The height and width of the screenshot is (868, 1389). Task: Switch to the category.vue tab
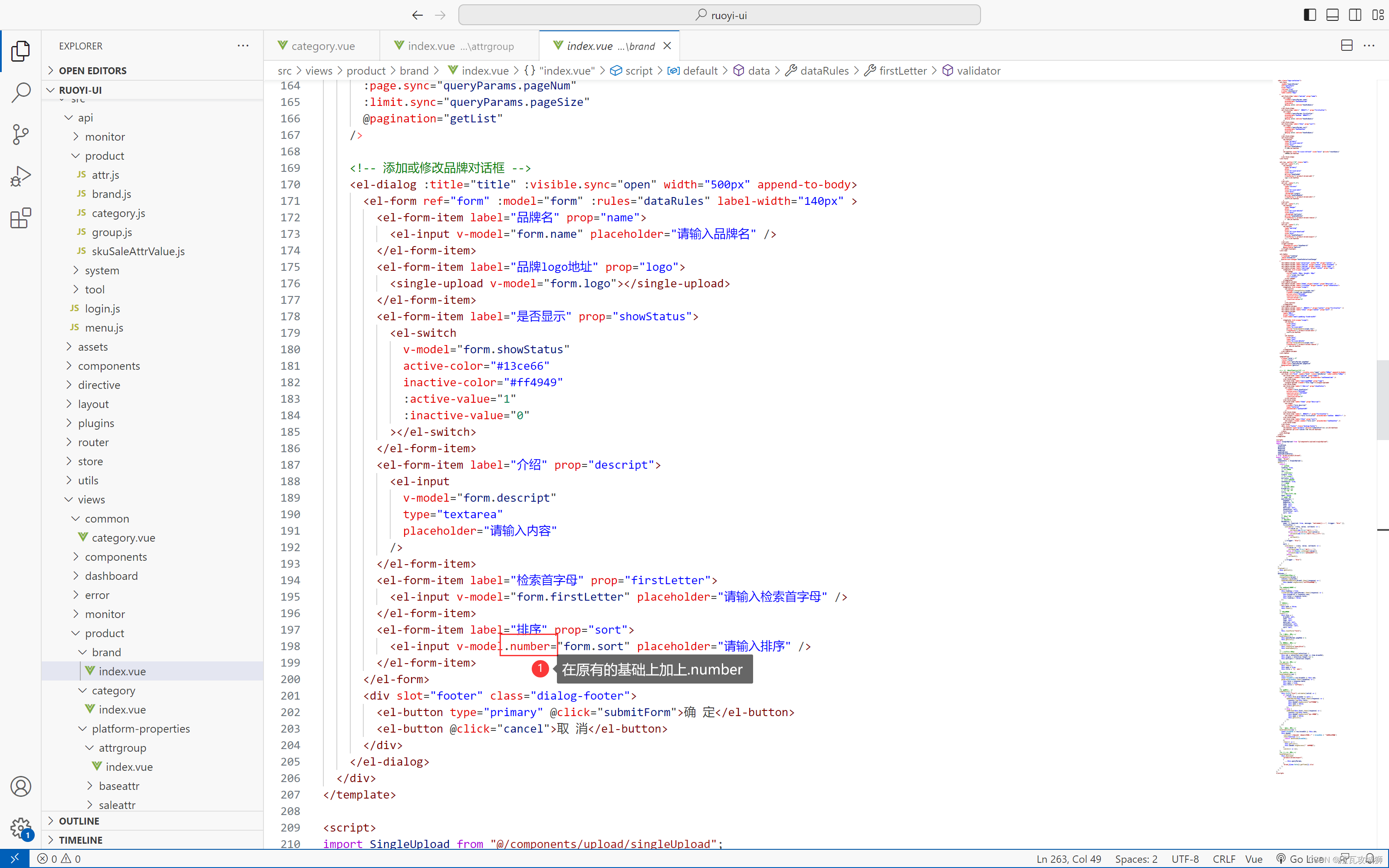322,46
